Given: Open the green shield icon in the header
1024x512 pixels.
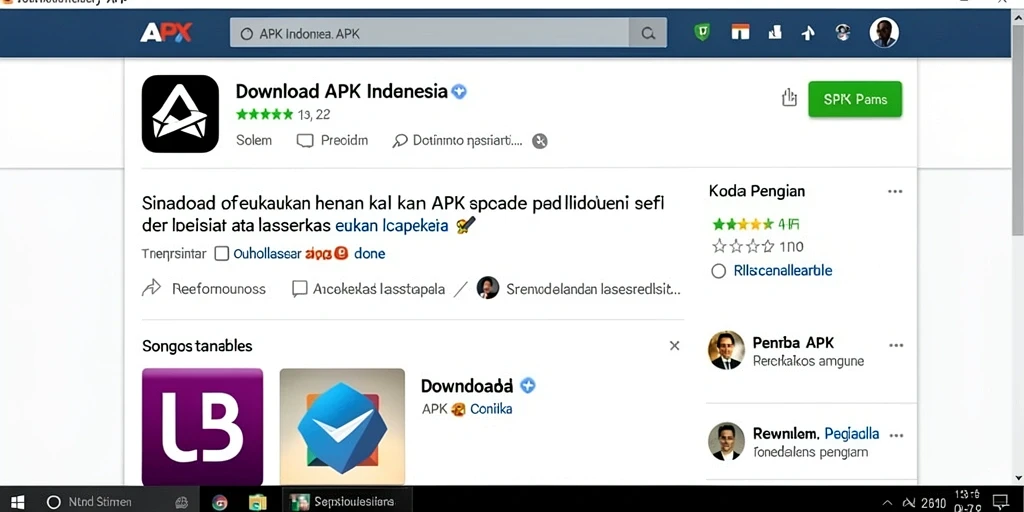Looking at the screenshot, I should [702, 32].
